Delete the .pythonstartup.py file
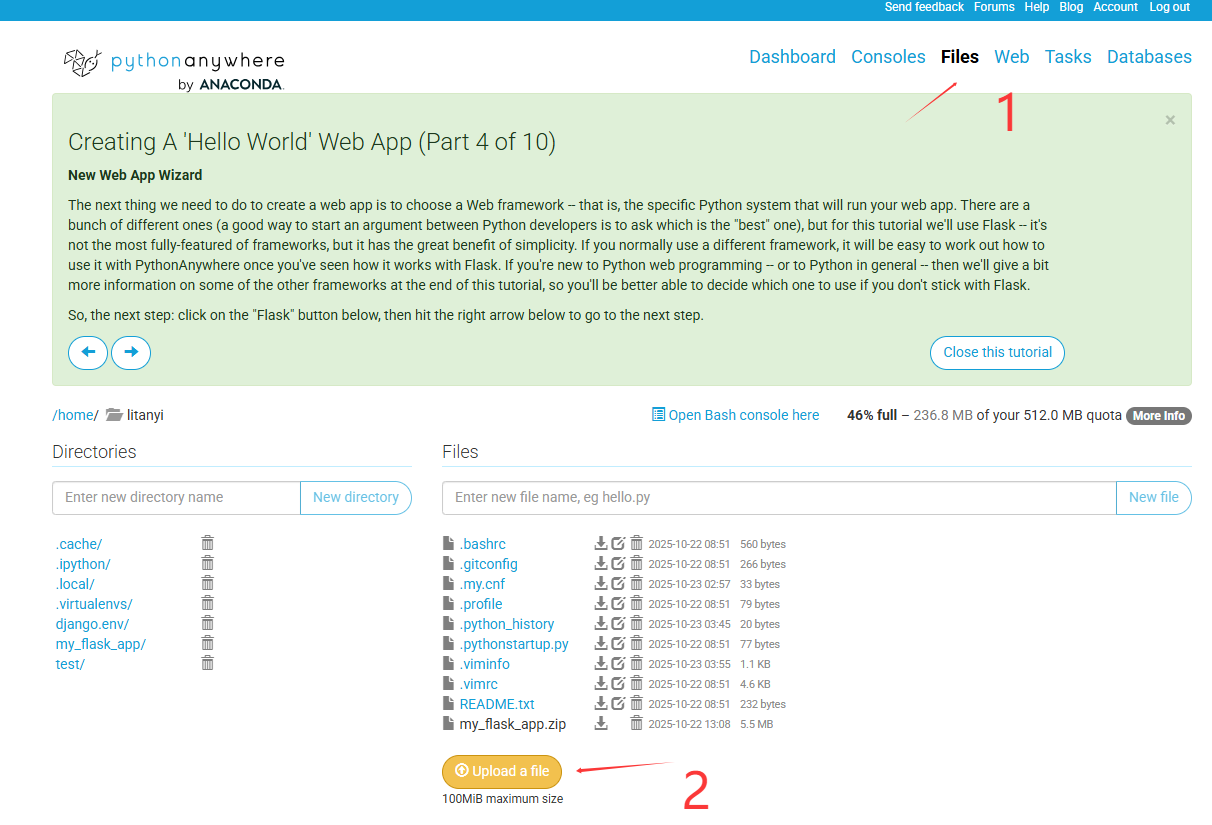 click(x=636, y=643)
